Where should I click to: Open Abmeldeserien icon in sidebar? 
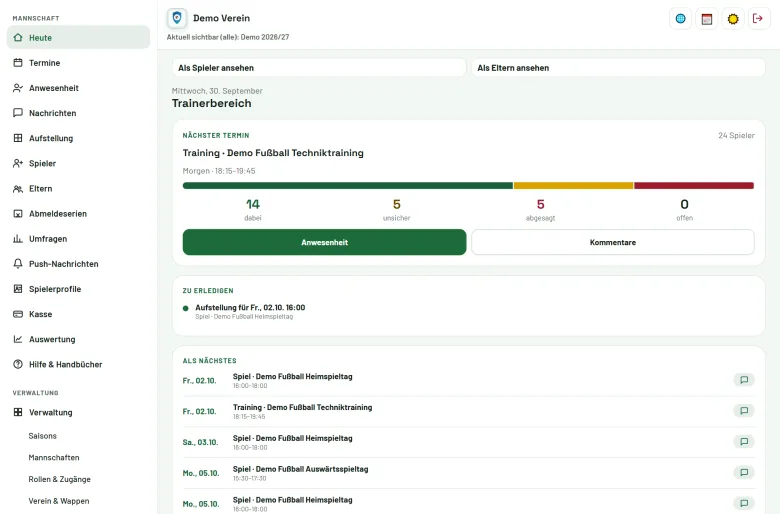pos(18,213)
